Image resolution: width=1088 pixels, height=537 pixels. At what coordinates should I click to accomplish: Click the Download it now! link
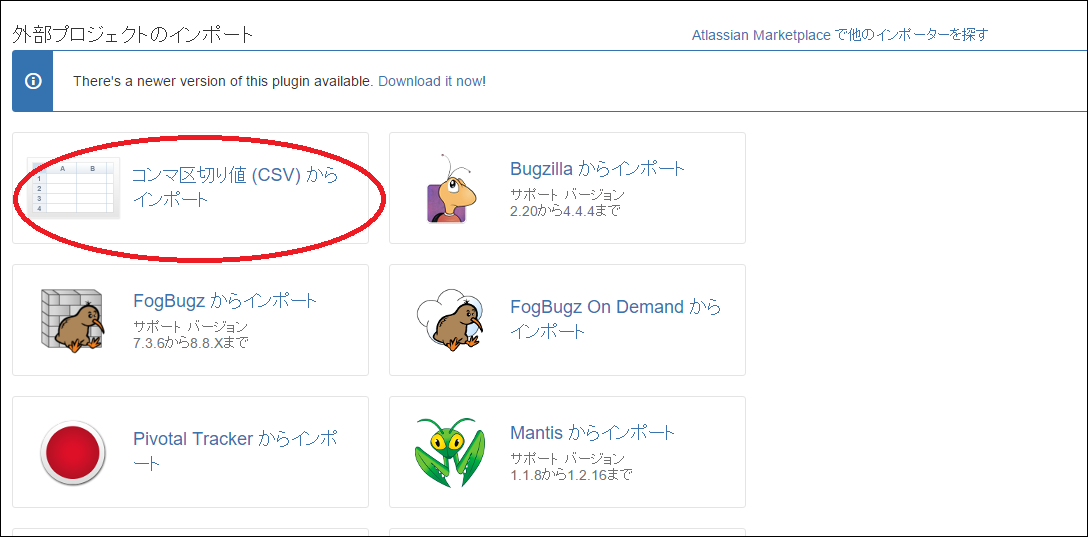[432, 81]
